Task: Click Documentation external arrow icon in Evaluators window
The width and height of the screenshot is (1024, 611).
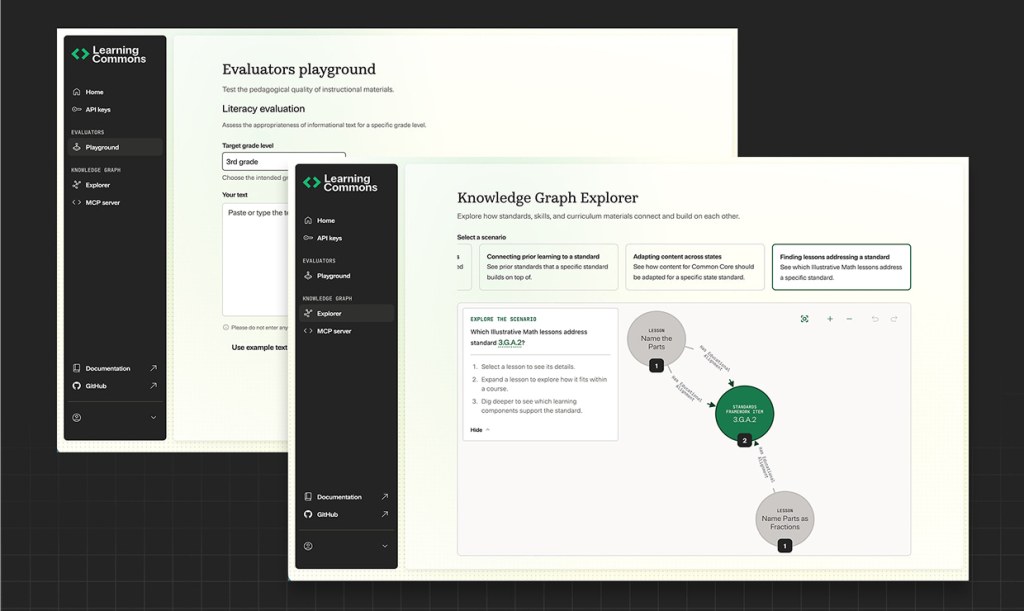Action: [153, 368]
